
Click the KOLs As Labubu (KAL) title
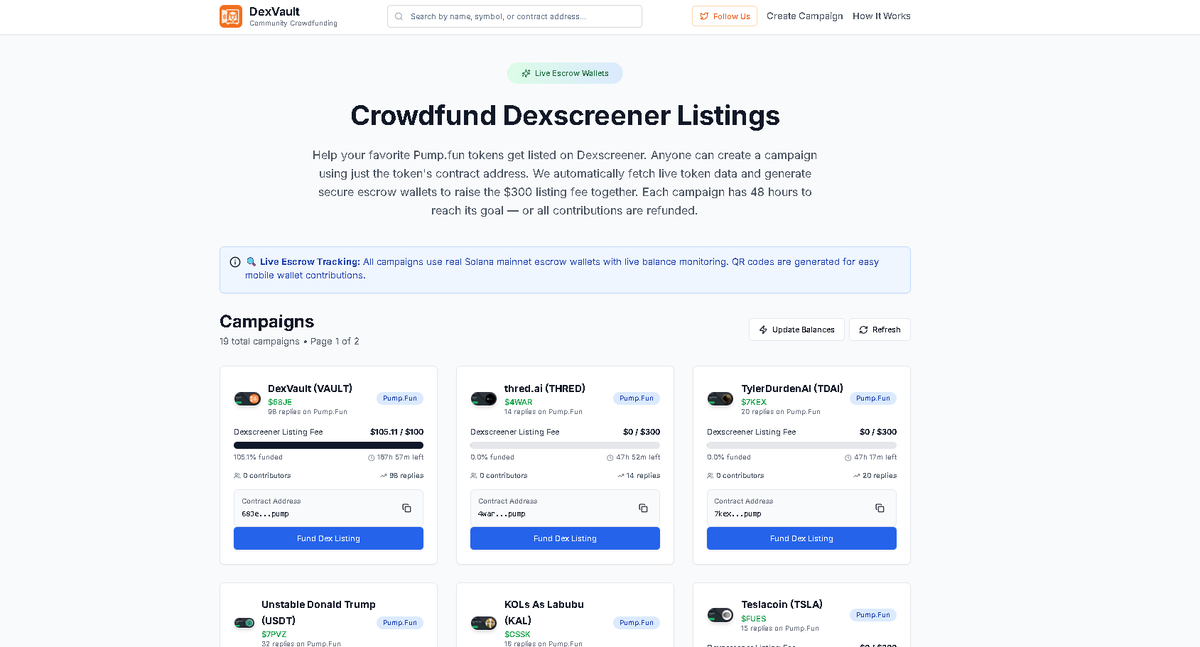544,612
